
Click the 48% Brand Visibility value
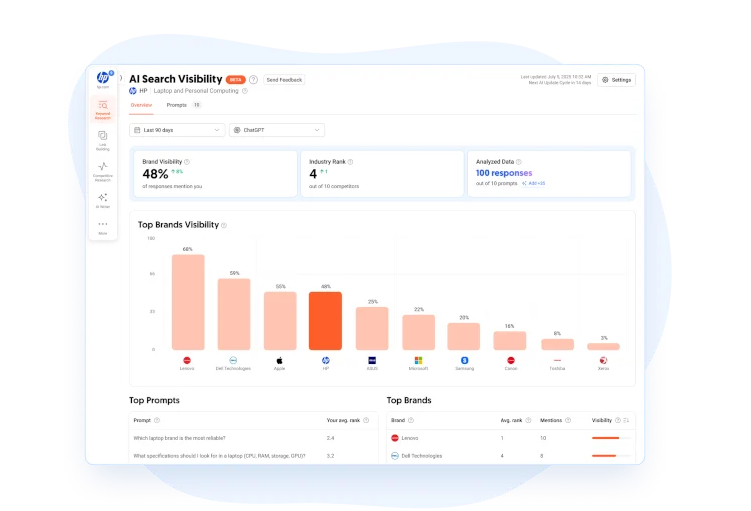pyautogui.click(x=155, y=174)
